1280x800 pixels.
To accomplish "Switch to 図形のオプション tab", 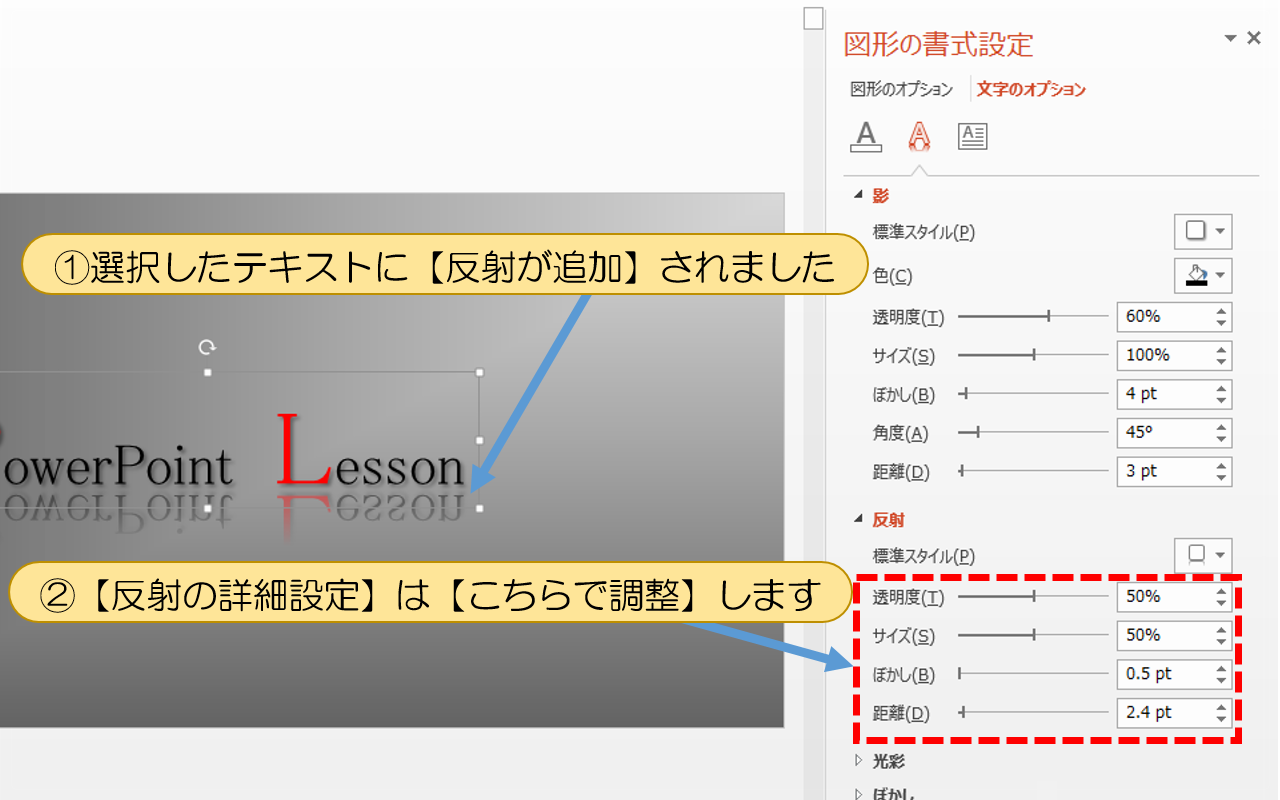I will 902,89.
